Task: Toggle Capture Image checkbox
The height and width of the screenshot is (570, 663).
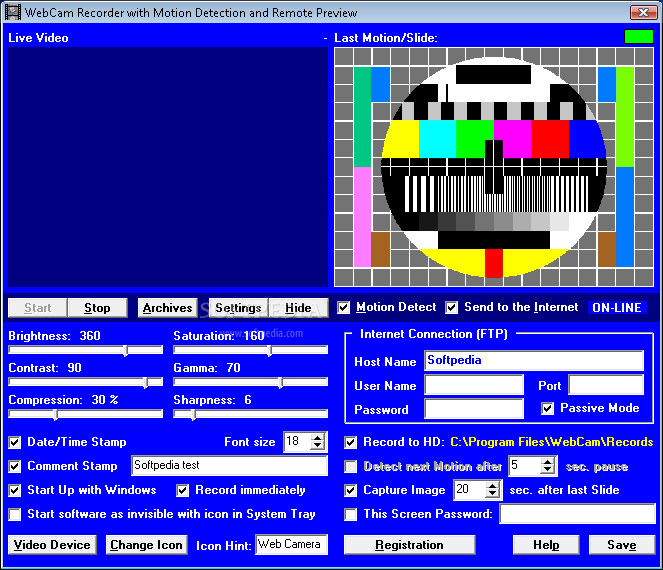Action: [x=351, y=491]
